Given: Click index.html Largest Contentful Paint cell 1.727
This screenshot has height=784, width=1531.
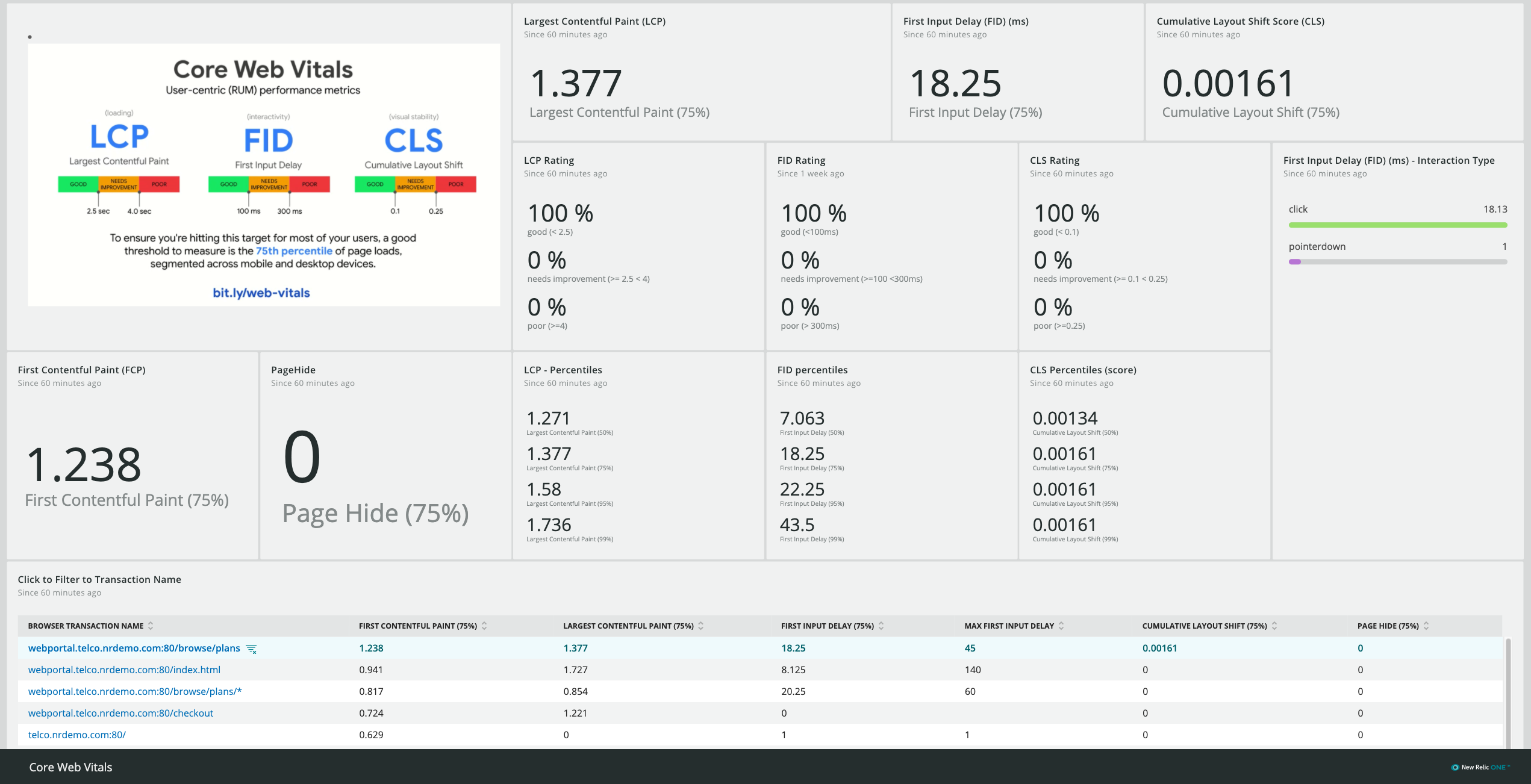Looking at the screenshot, I should coord(575,670).
